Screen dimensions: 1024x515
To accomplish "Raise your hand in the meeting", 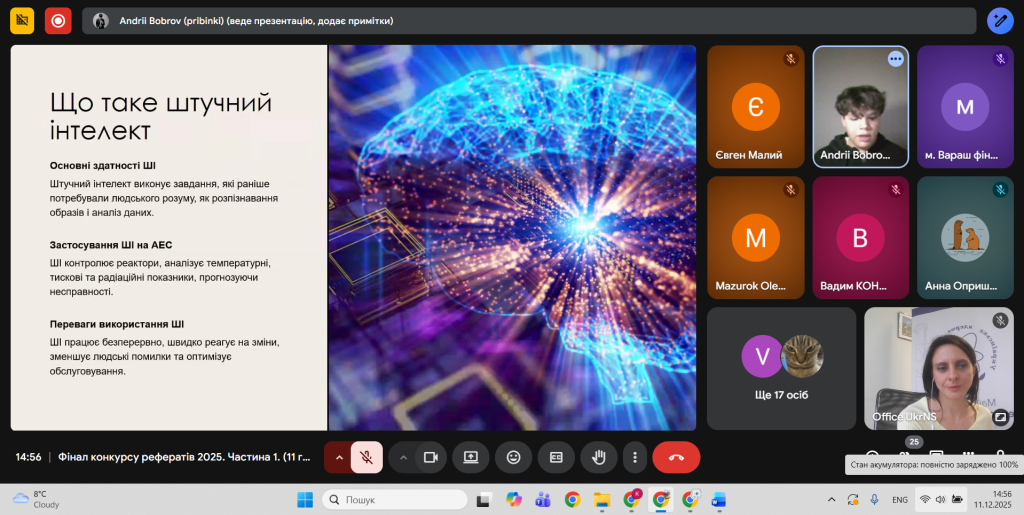I will [x=599, y=457].
